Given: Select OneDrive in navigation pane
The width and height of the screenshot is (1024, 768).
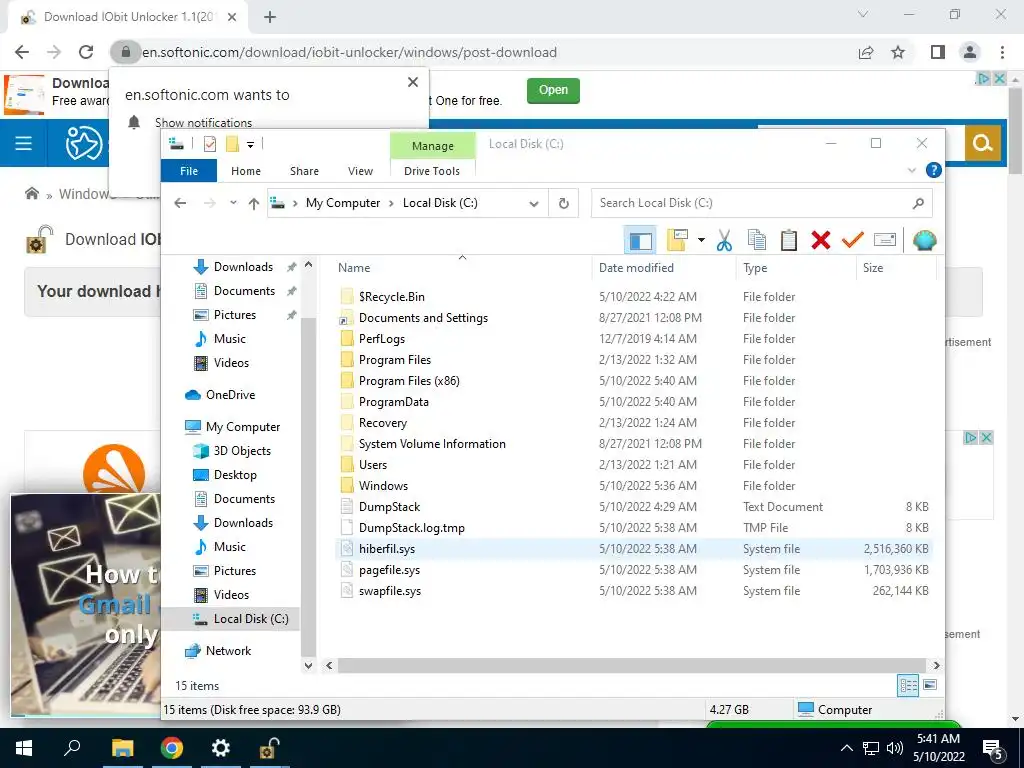Looking at the screenshot, I should coord(230,394).
